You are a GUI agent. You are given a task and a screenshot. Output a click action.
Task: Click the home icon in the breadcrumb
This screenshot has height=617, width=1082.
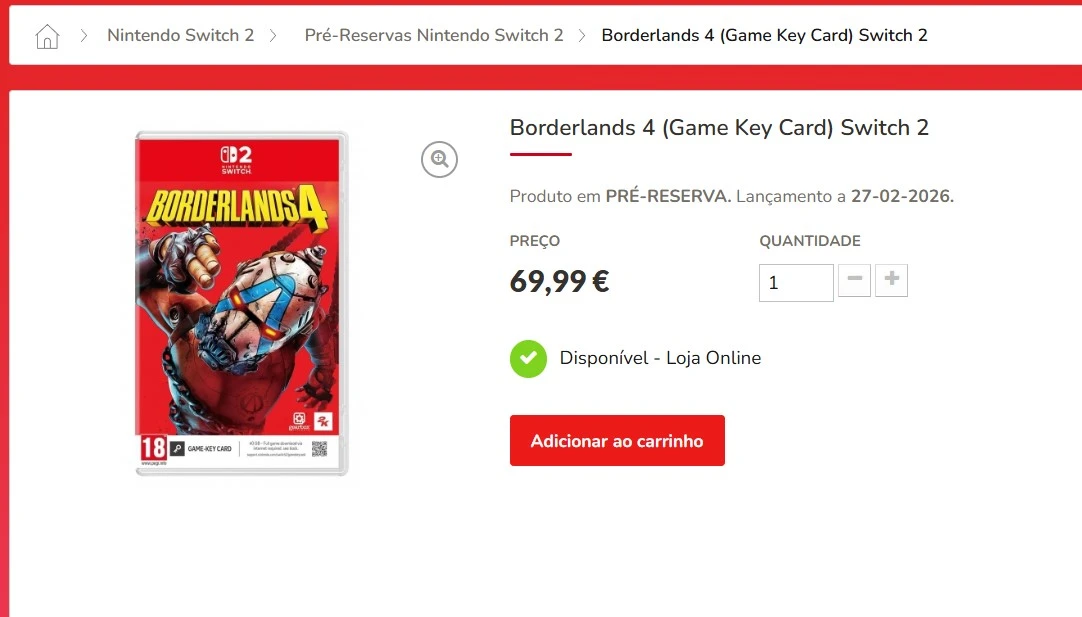point(46,35)
